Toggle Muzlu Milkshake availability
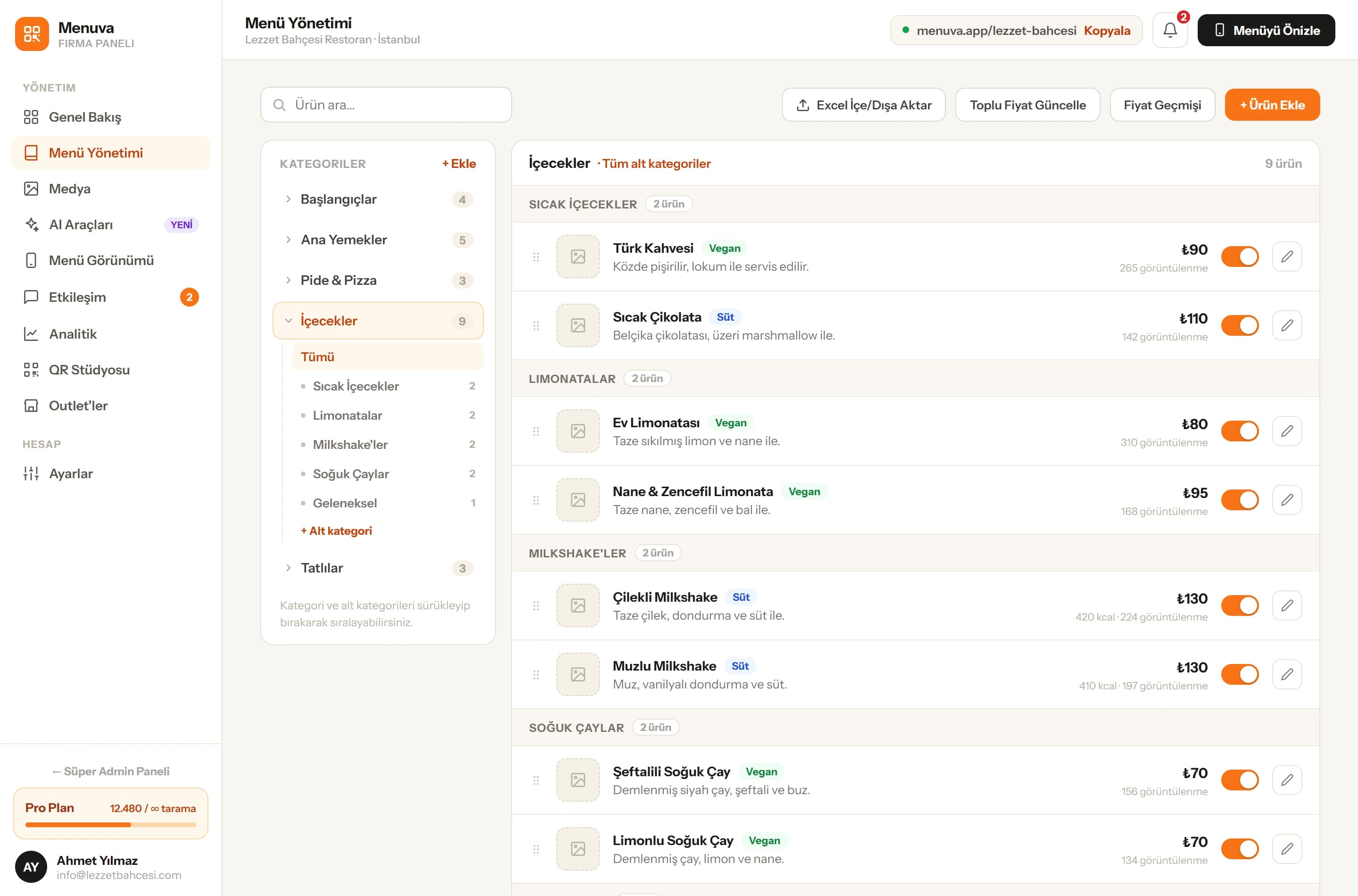1358x896 pixels. point(1240,674)
